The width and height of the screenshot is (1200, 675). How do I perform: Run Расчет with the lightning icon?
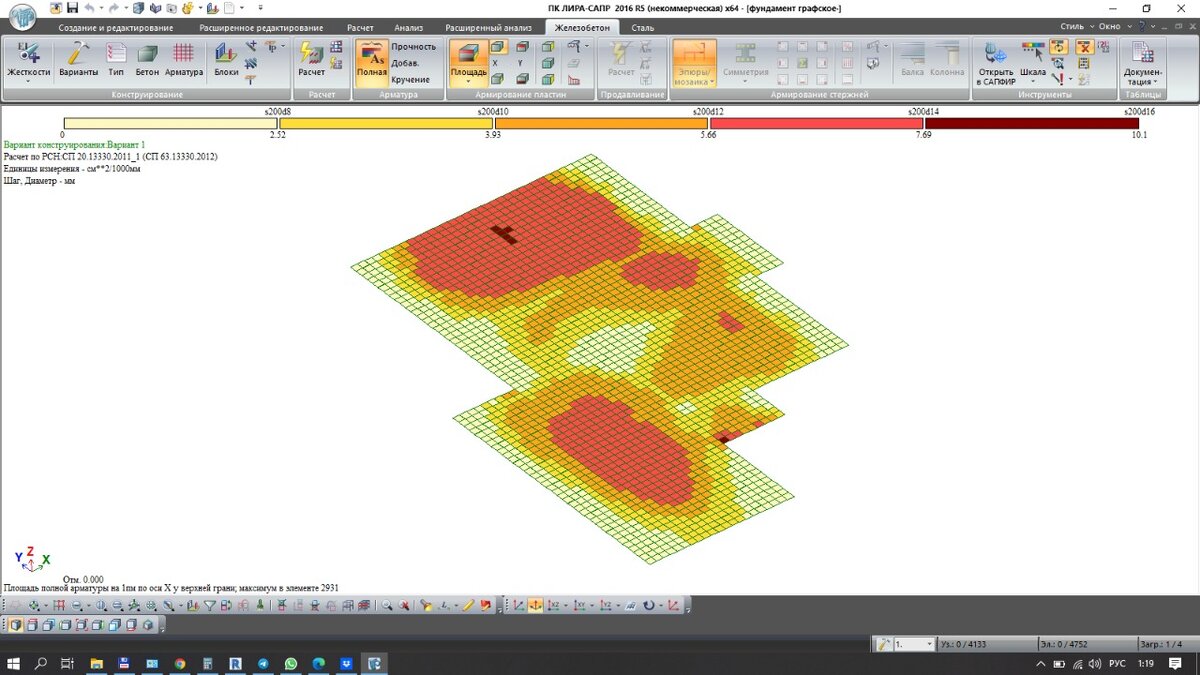click(x=311, y=60)
